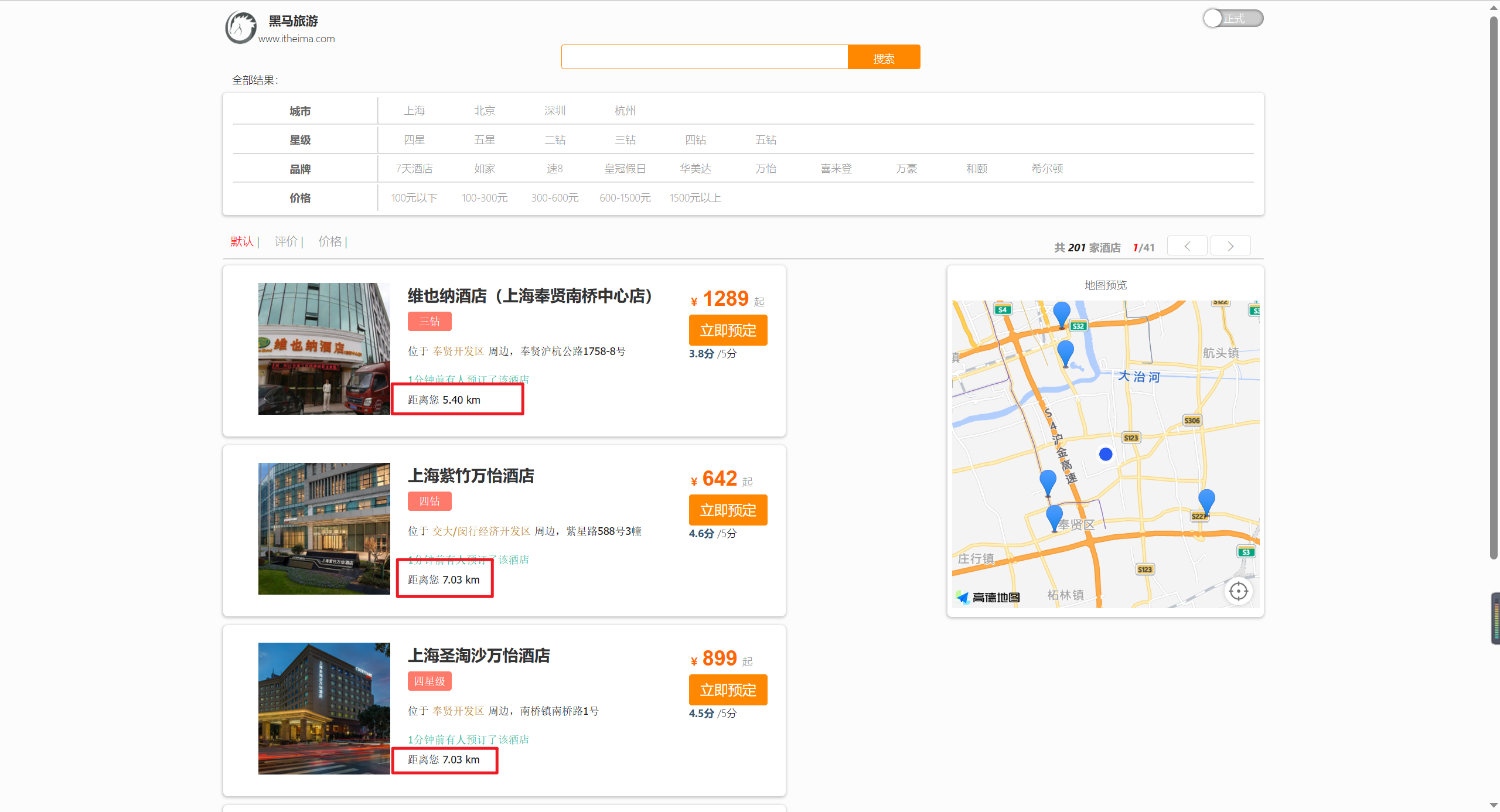
Task: Select star level 四星
Action: tap(414, 139)
